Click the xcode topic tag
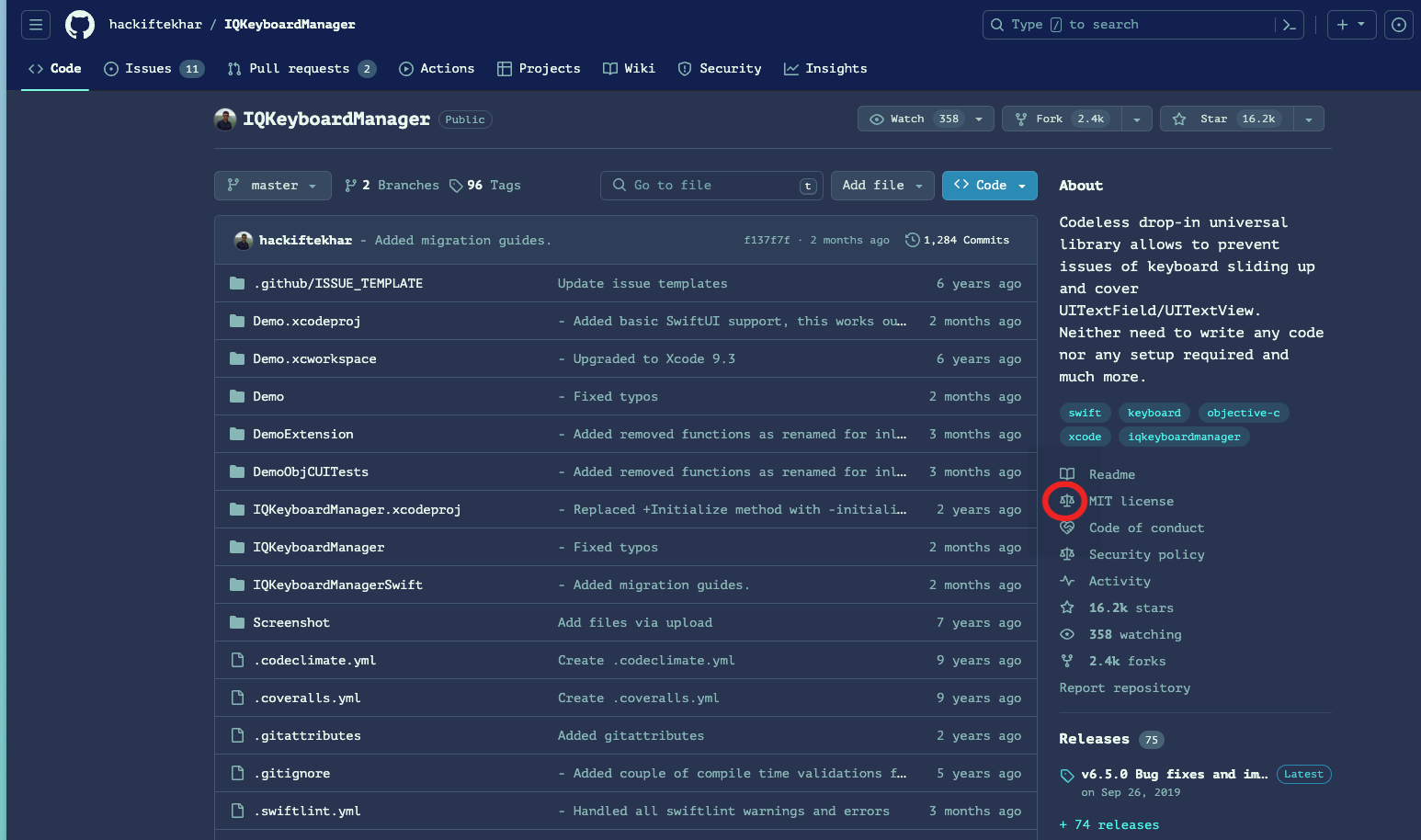1421x840 pixels. [x=1085, y=437]
